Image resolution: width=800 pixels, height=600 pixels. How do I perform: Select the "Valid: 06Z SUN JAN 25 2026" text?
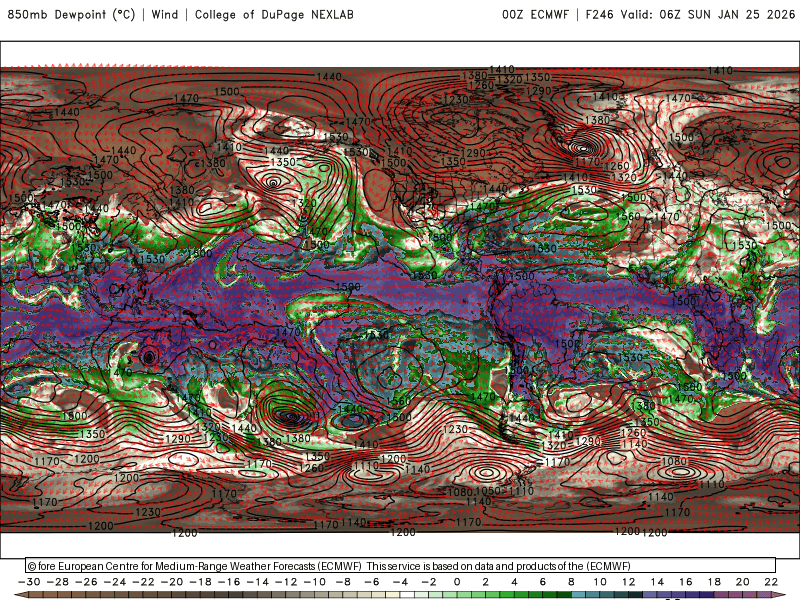pos(708,14)
